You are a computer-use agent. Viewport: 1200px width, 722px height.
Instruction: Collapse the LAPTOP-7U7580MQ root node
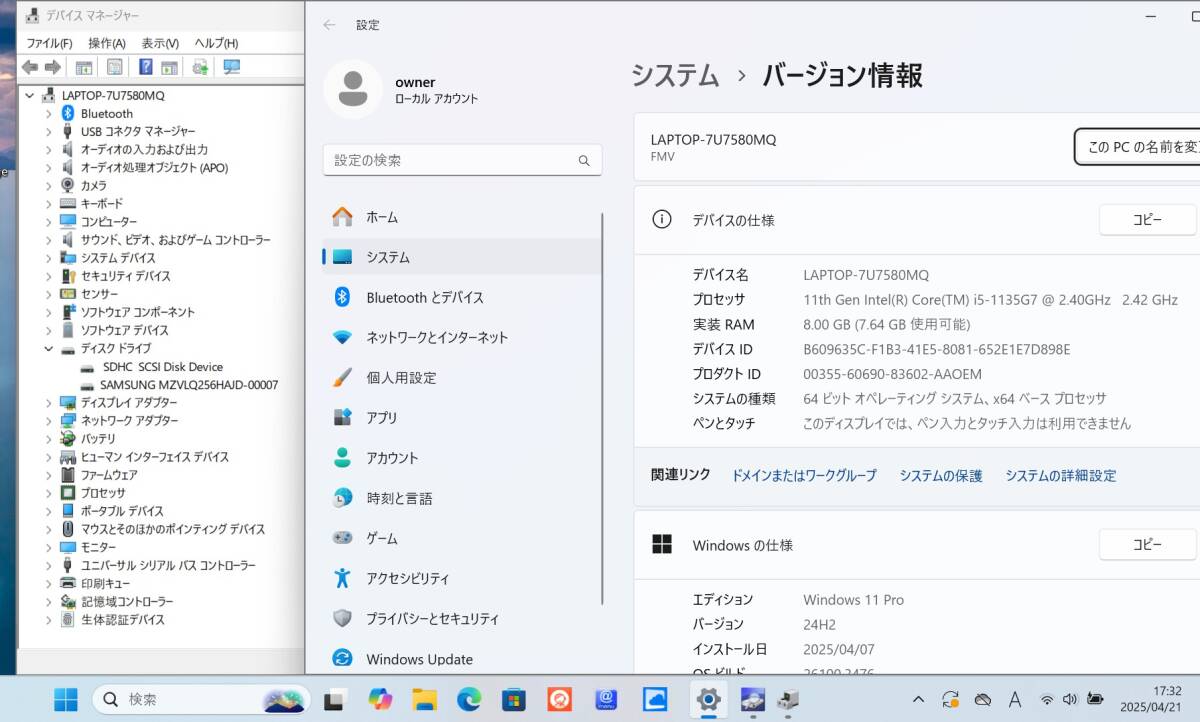coord(29,96)
